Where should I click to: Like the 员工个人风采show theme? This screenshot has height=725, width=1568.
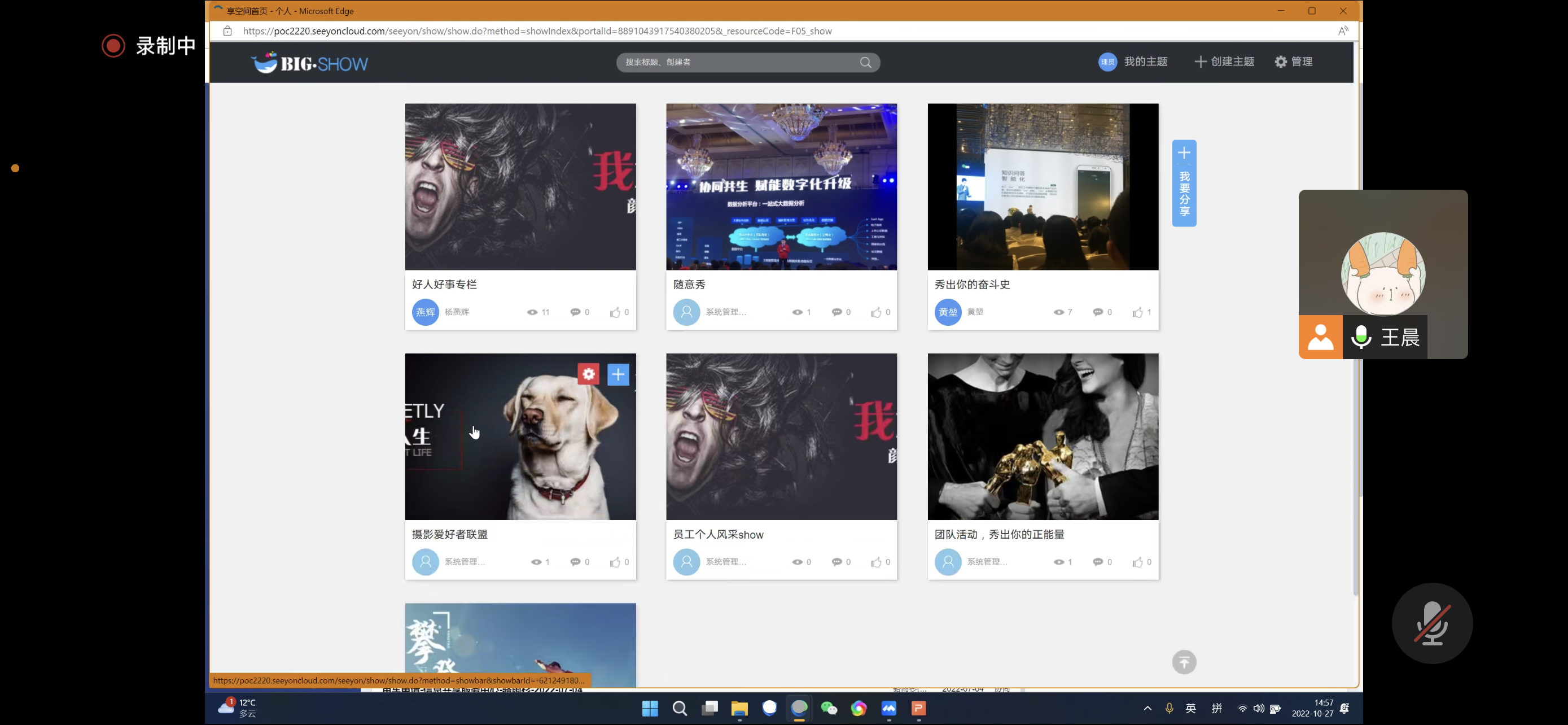coord(876,562)
